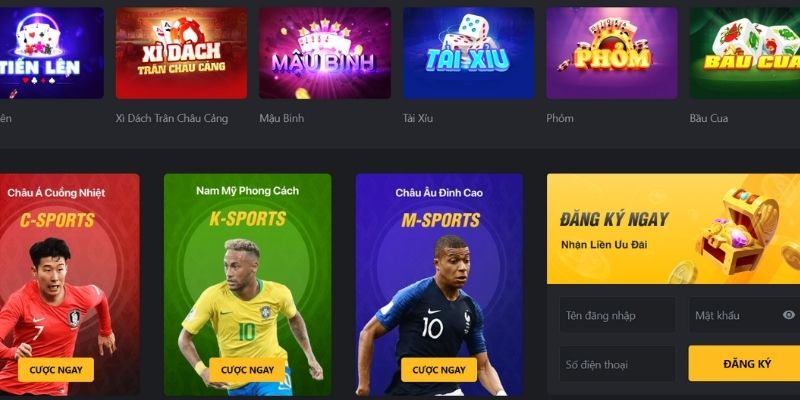Open the Bầu Cua game thumbnail
800x400 pixels.
(x=745, y=53)
